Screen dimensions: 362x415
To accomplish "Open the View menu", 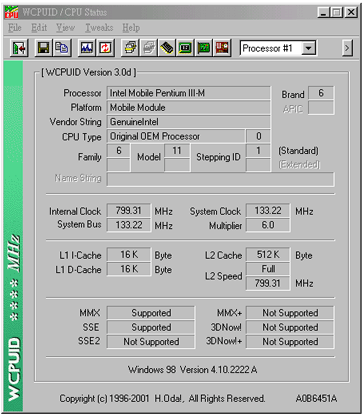I will 65,28.
